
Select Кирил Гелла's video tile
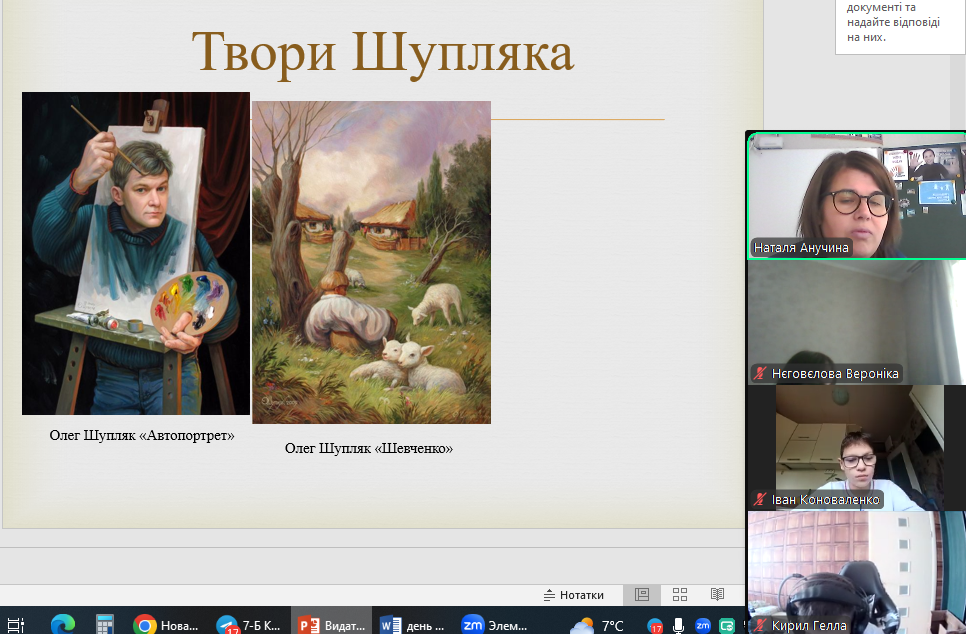click(857, 572)
